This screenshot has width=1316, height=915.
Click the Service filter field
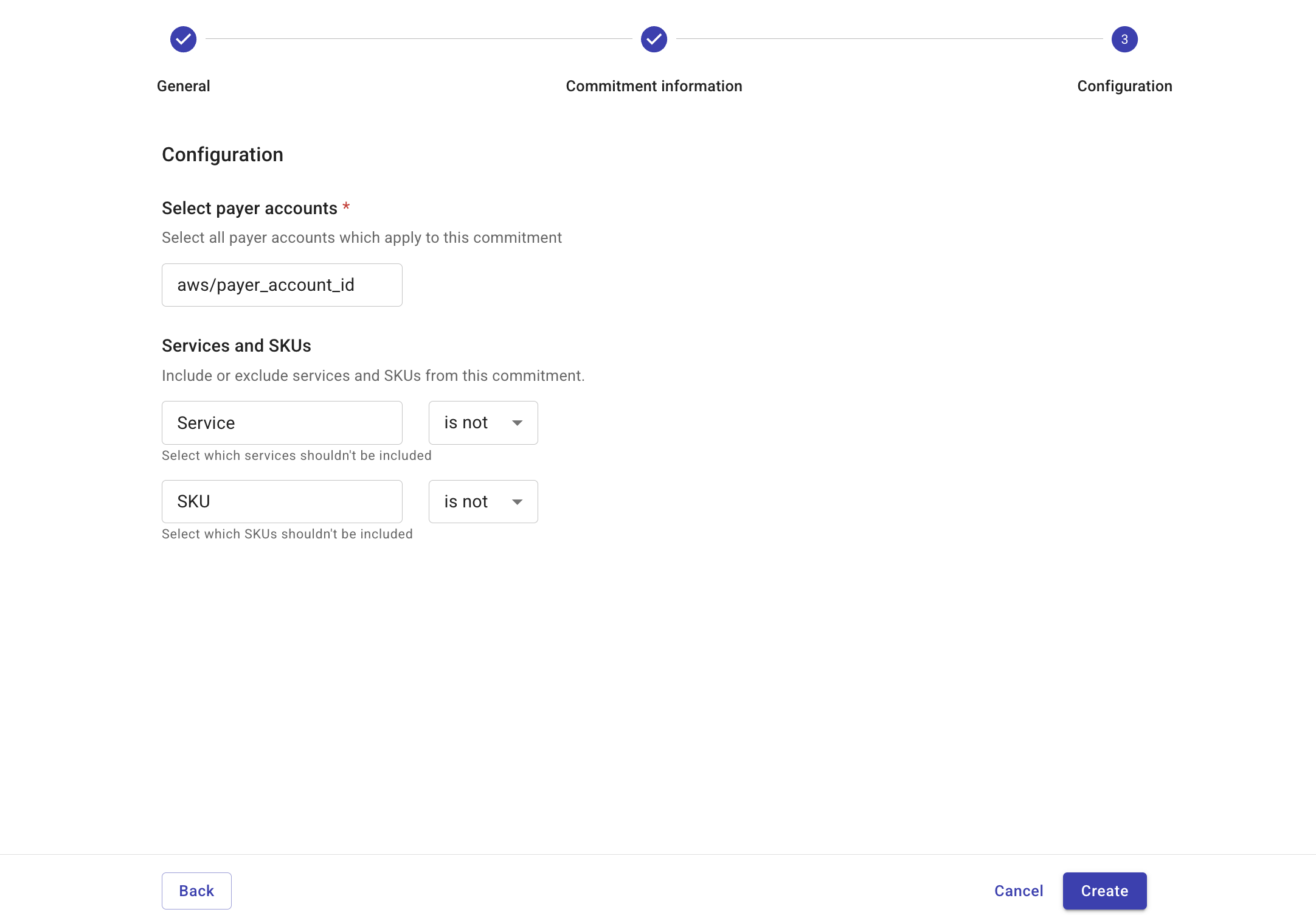282,423
